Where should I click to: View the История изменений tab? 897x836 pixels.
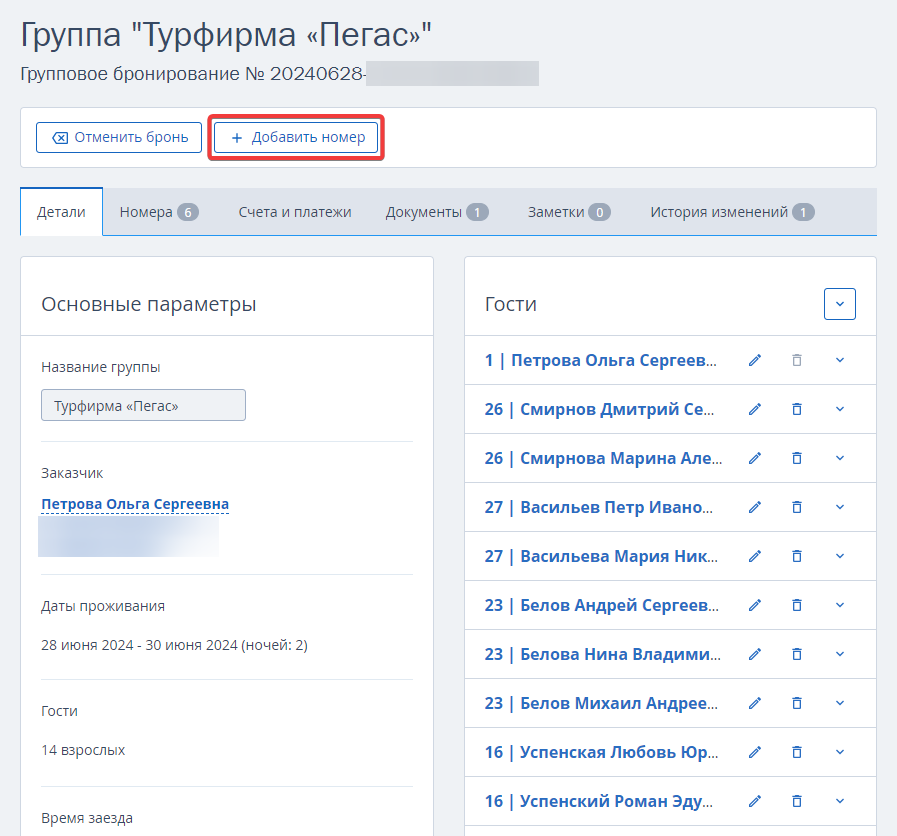tap(732, 212)
